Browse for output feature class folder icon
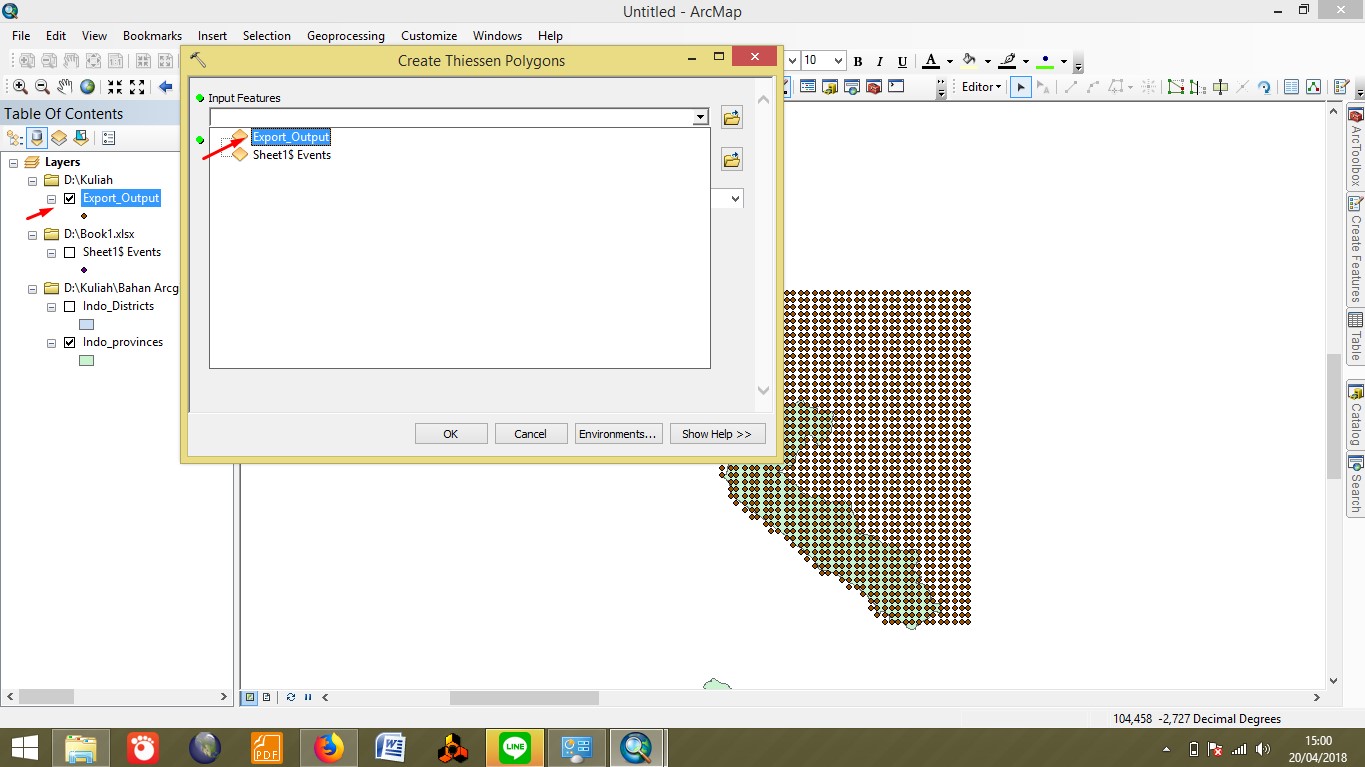Image resolution: width=1365 pixels, height=767 pixels. (x=732, y=160)
